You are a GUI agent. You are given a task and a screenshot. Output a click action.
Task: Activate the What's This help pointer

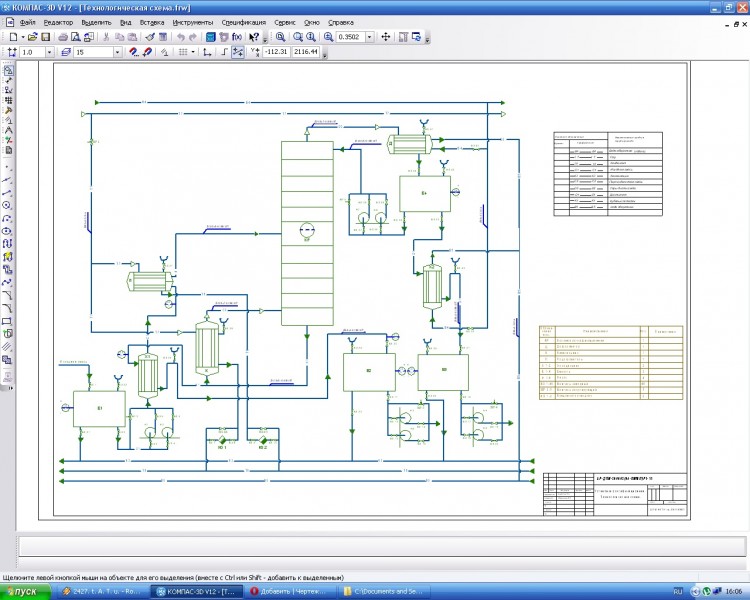click(x=254, y=37)
